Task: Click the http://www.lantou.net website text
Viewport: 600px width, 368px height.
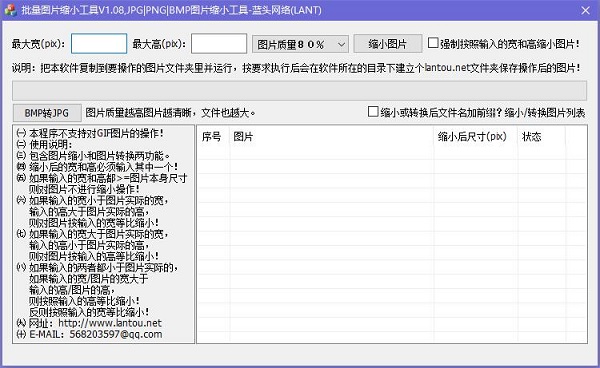Action: click(110, 323)
